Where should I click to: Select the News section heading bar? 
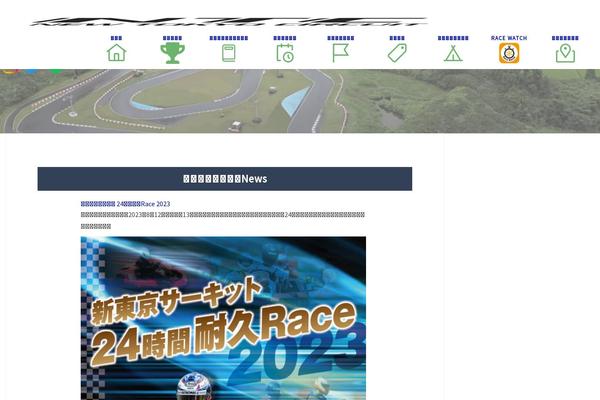pos(225,179)
